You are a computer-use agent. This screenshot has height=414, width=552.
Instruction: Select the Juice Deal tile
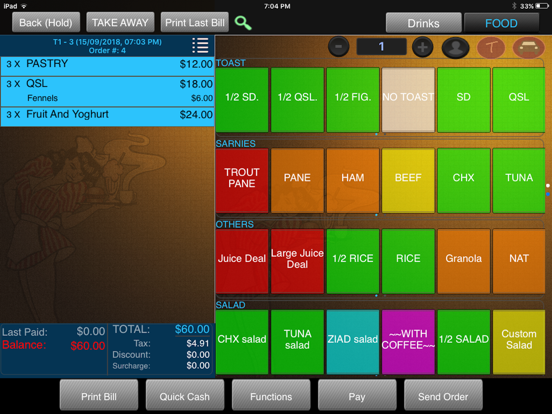[242, 261]
